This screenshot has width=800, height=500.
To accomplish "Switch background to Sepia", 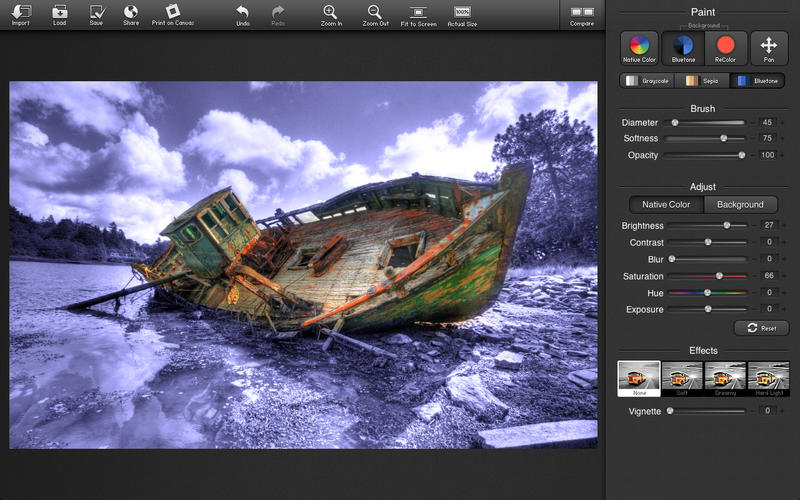I will click(x=702, y=81).
